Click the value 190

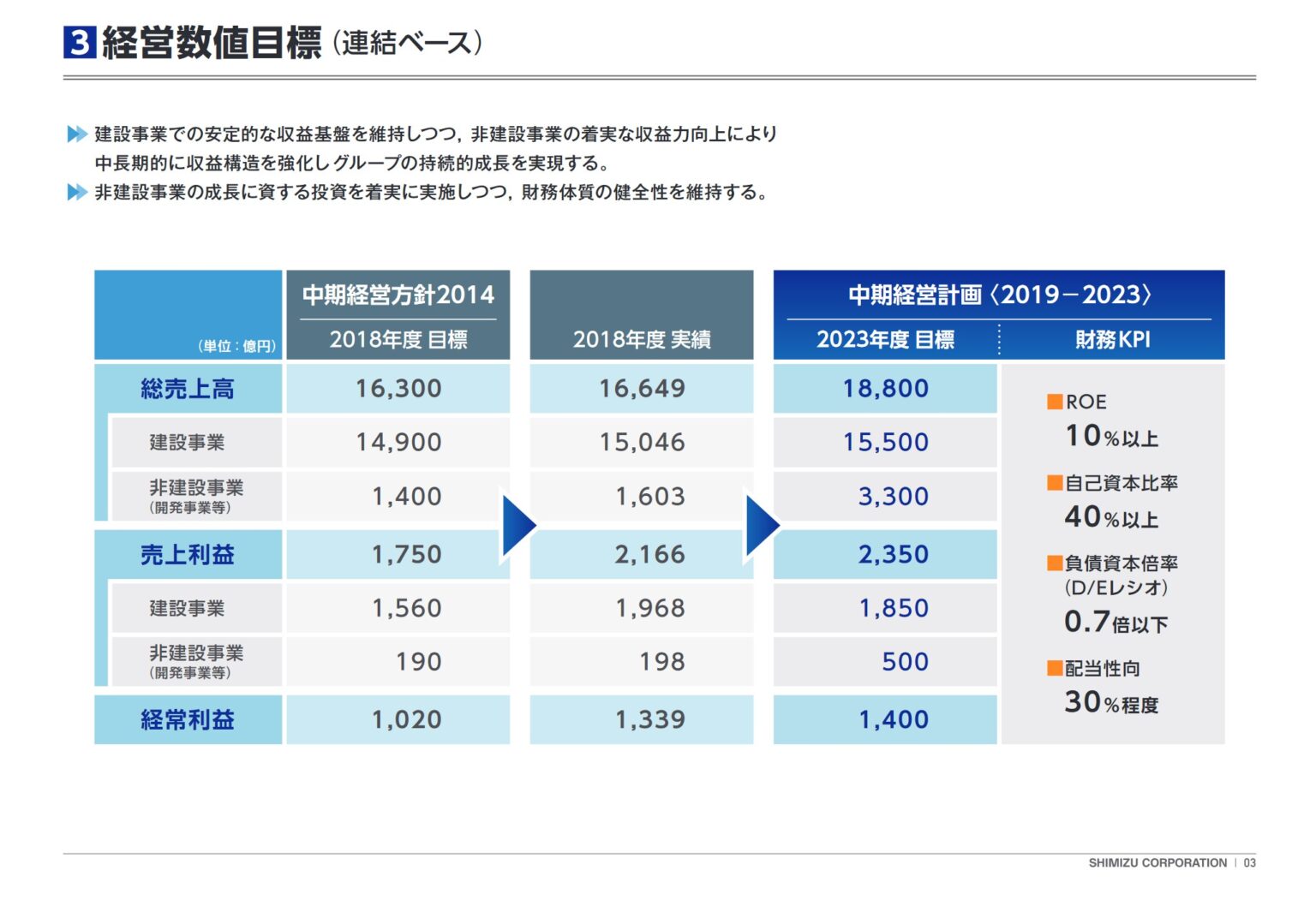[x=418, y=662]
